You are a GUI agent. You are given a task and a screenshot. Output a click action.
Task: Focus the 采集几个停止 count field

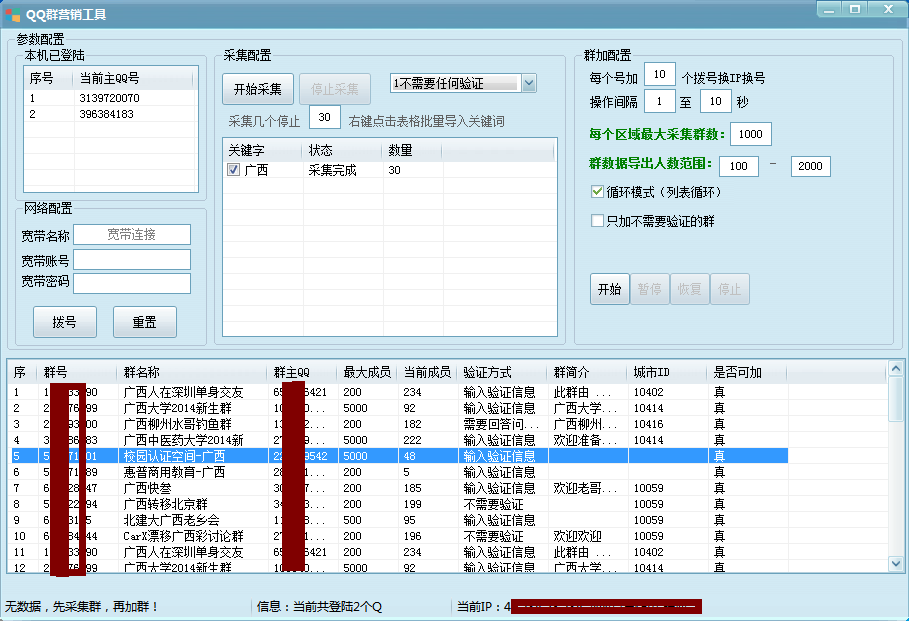pyautogui.click(x=325, y=118)
